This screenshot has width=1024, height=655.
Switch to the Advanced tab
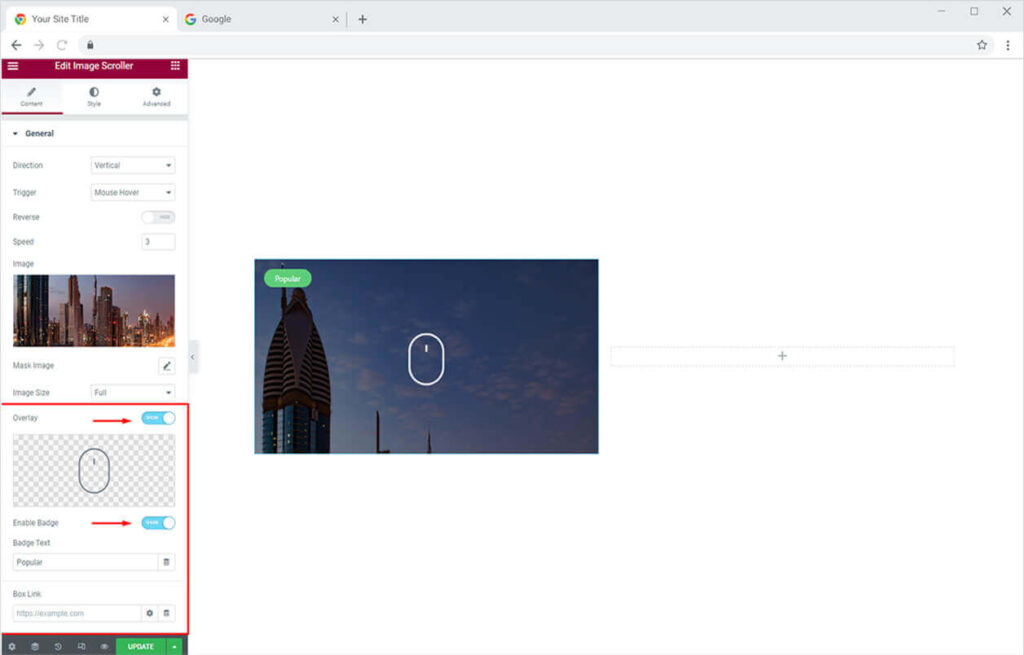(156, 96)
